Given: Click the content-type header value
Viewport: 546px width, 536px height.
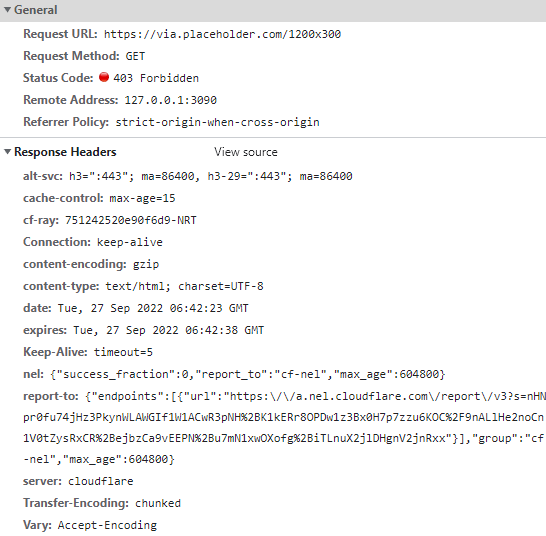Looking at the screenshot, I should [184, 286].
